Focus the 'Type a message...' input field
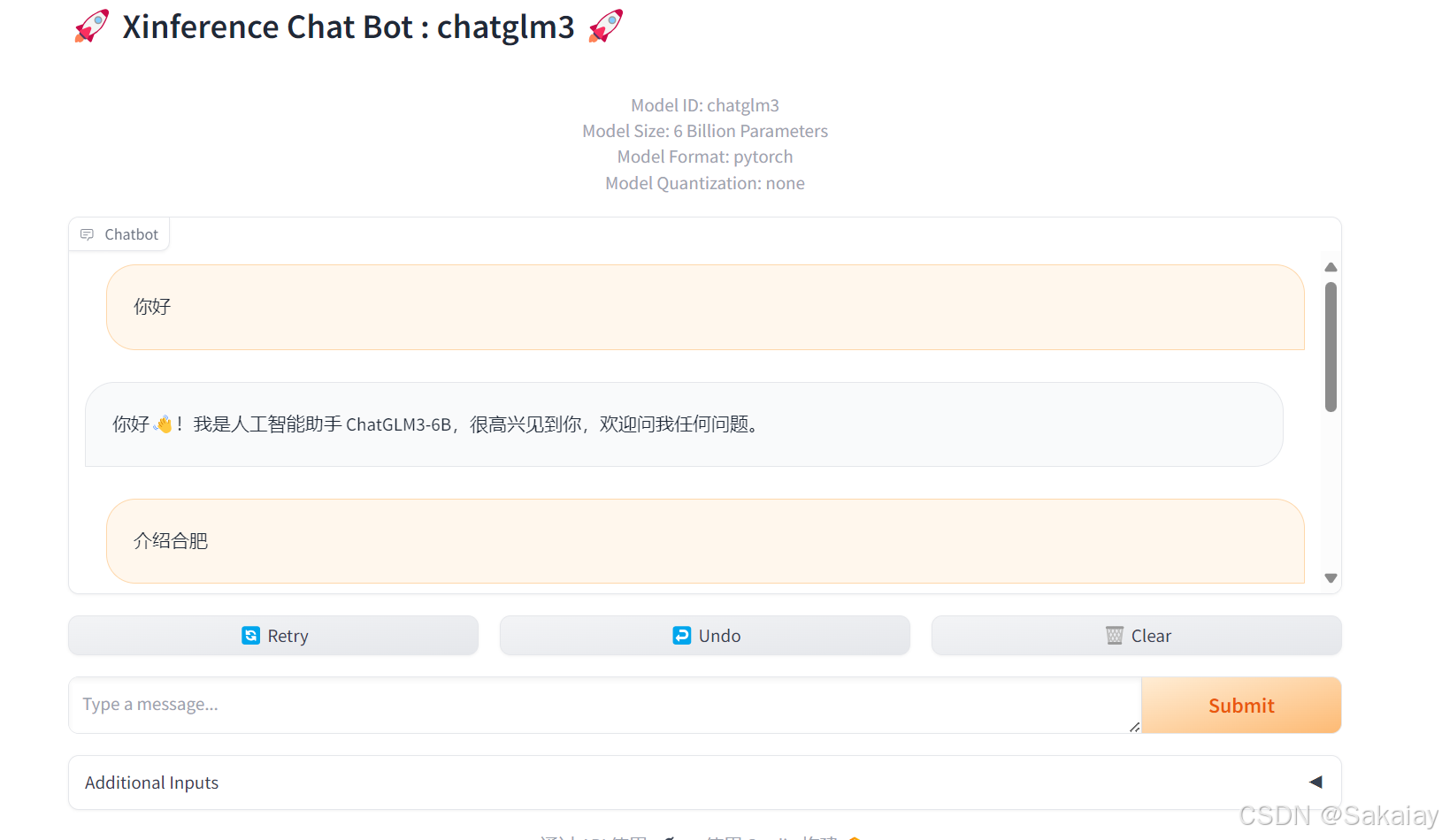The width and height of the screenshot is (1442, 840). [605, 706]
